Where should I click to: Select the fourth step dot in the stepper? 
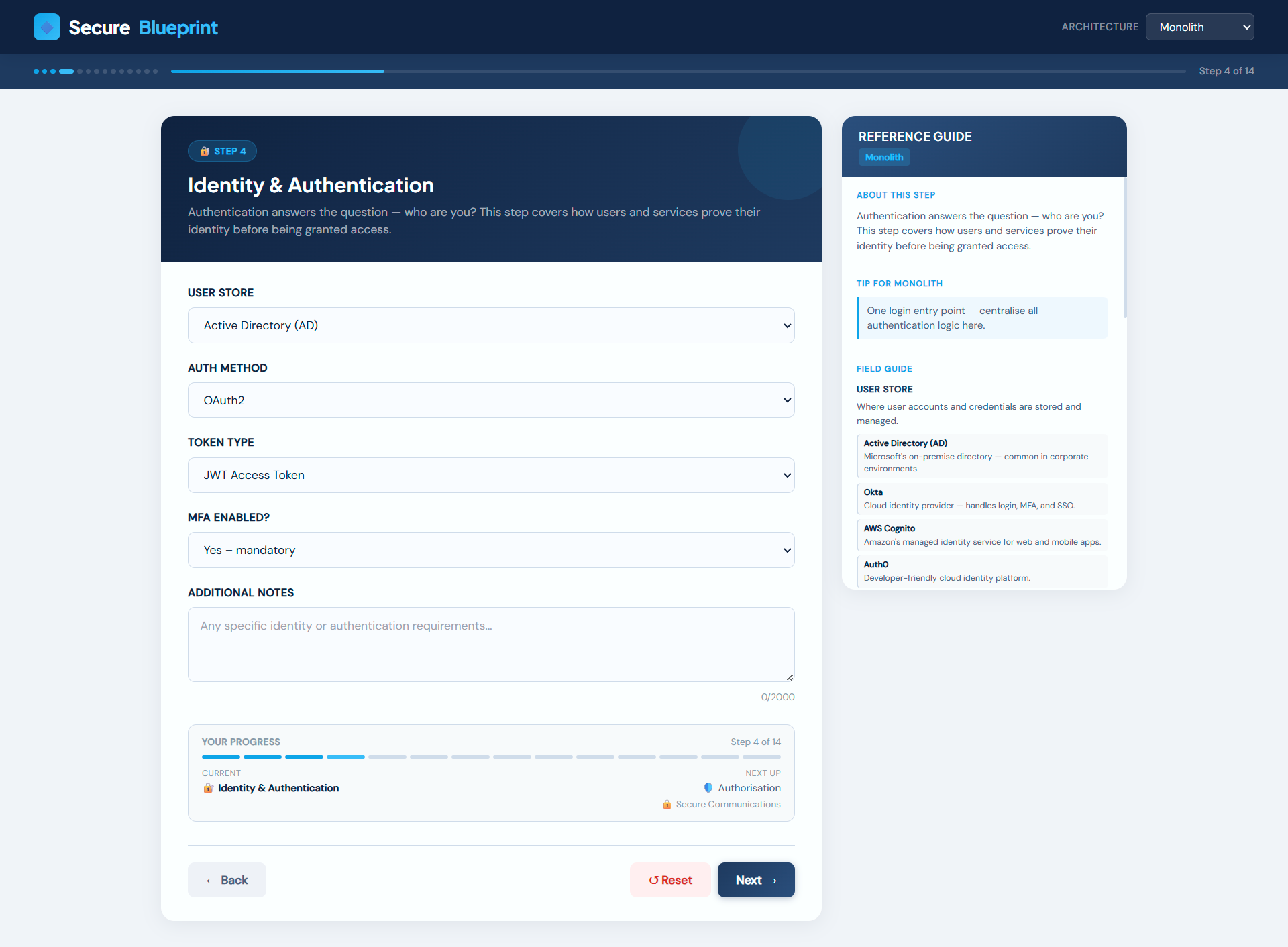pyautogui.click(x=66, y=71)
